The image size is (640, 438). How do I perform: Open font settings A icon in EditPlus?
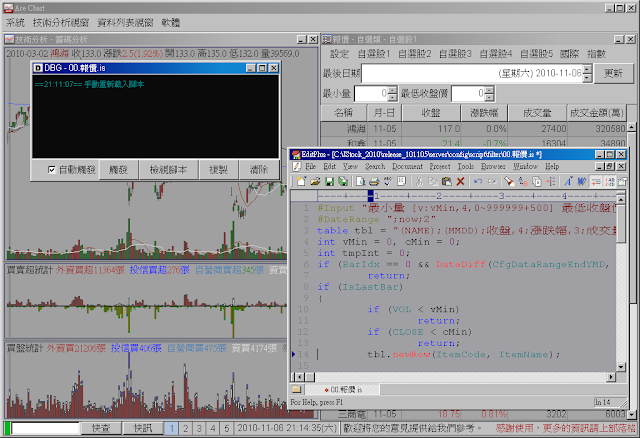(568, 181)
